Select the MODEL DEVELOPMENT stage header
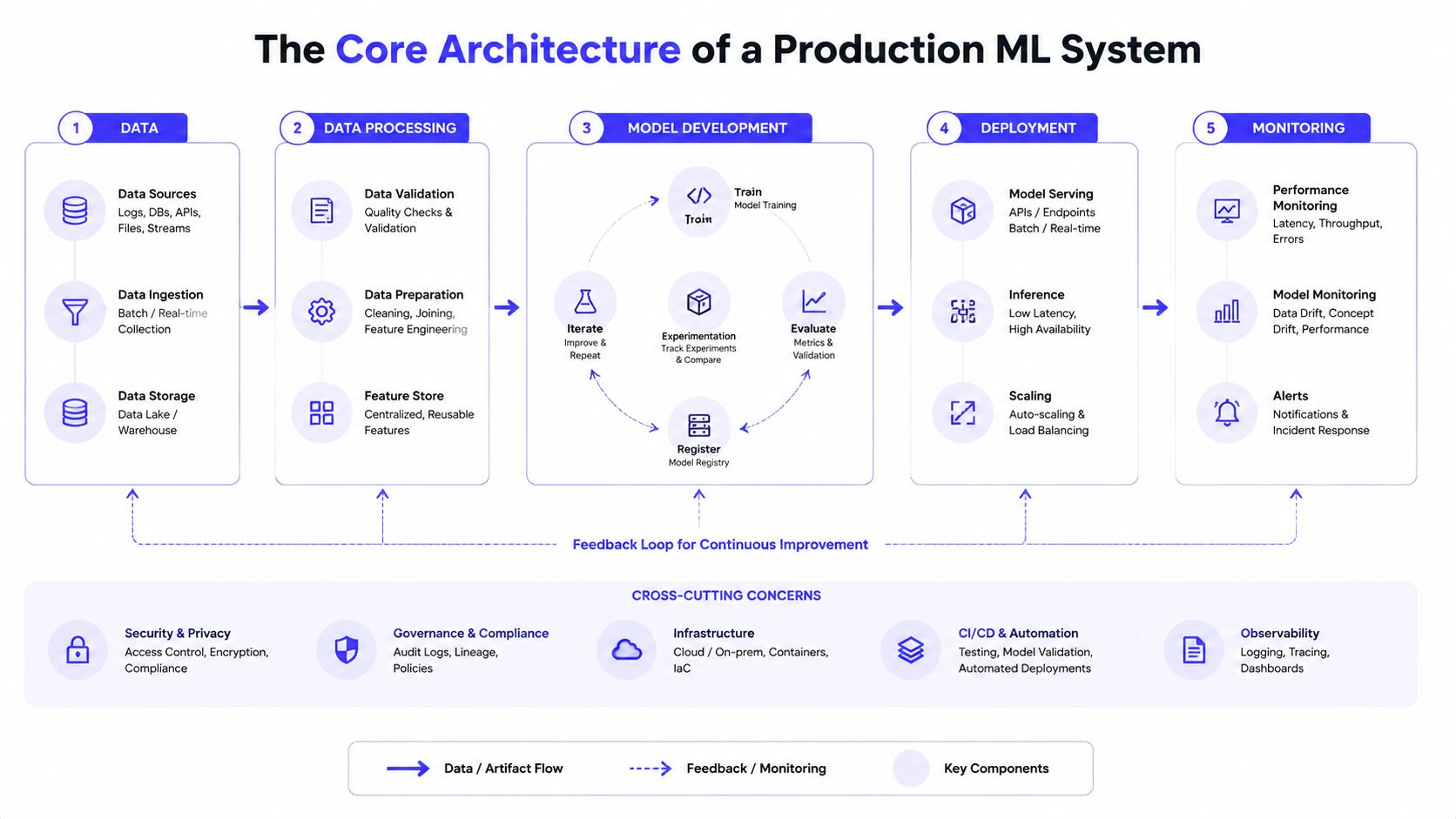The height and width of the screenshot is (819, 1456). [x=691, y=128]
